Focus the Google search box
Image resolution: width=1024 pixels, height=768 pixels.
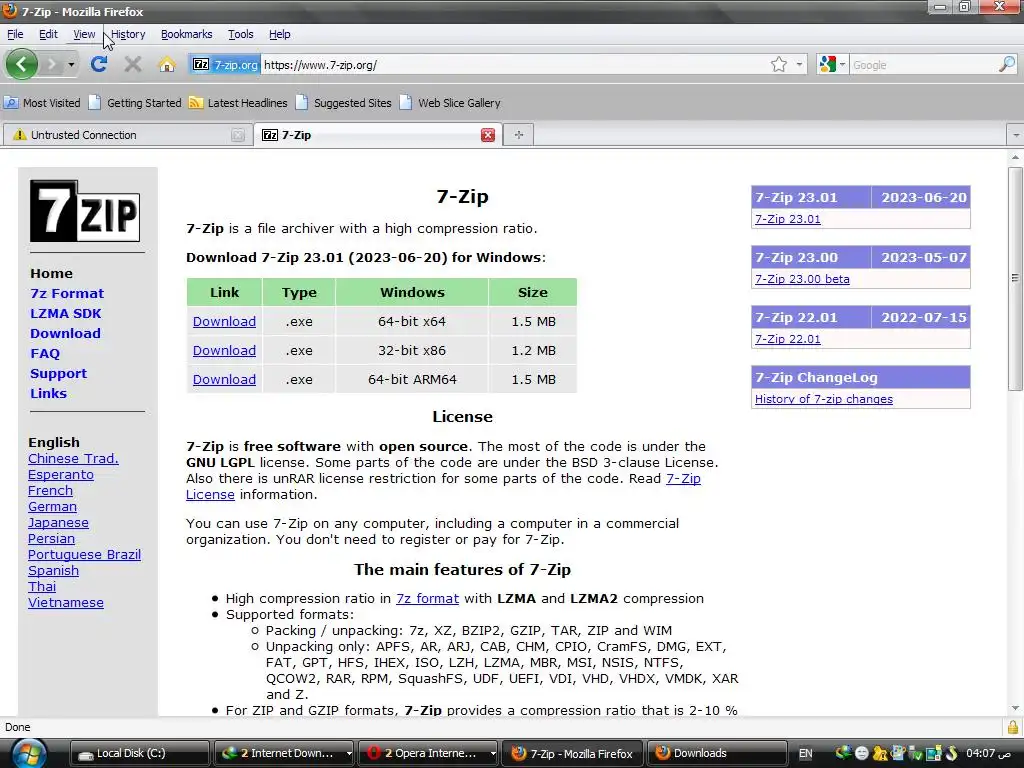[923, 65]
